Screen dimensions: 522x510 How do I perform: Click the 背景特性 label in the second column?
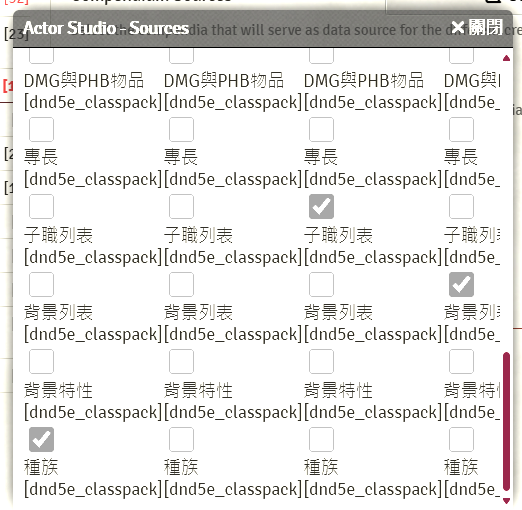(x=198, y=390)
